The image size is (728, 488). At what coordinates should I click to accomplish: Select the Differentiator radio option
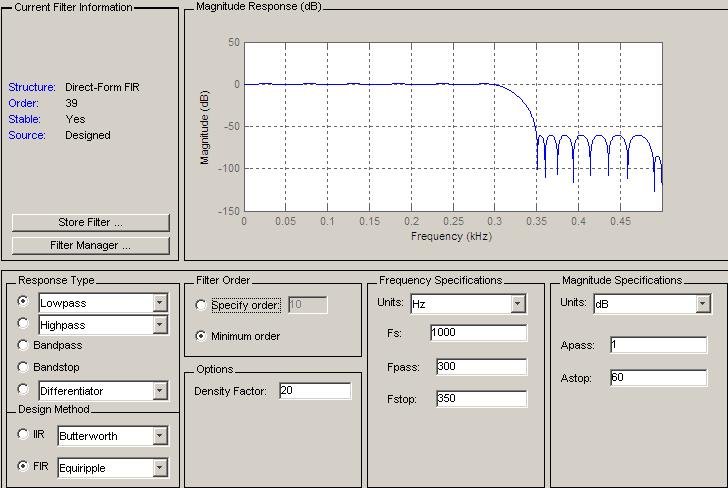point(24,390)
